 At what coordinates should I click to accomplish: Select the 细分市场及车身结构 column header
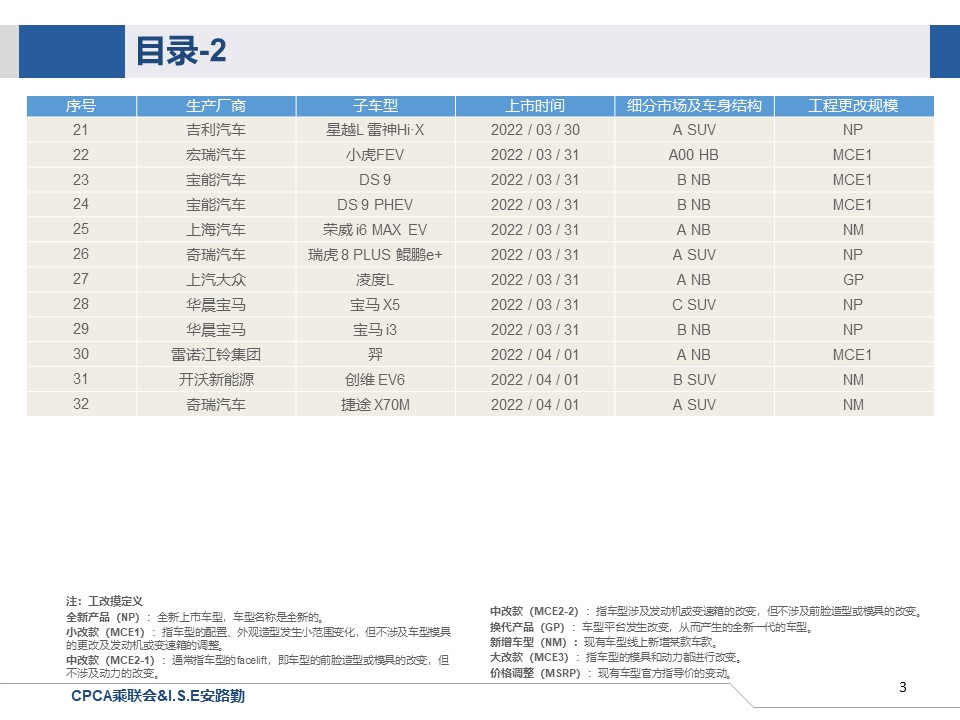(694, 106)
